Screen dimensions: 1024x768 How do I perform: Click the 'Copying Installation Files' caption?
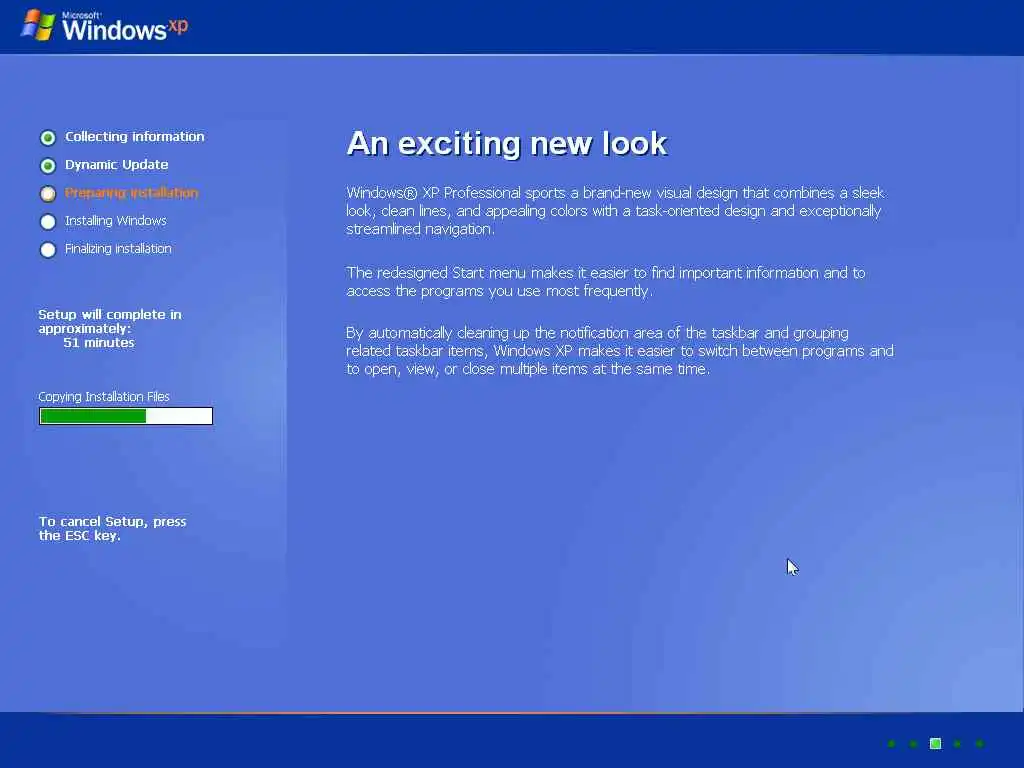pos(104,396)
